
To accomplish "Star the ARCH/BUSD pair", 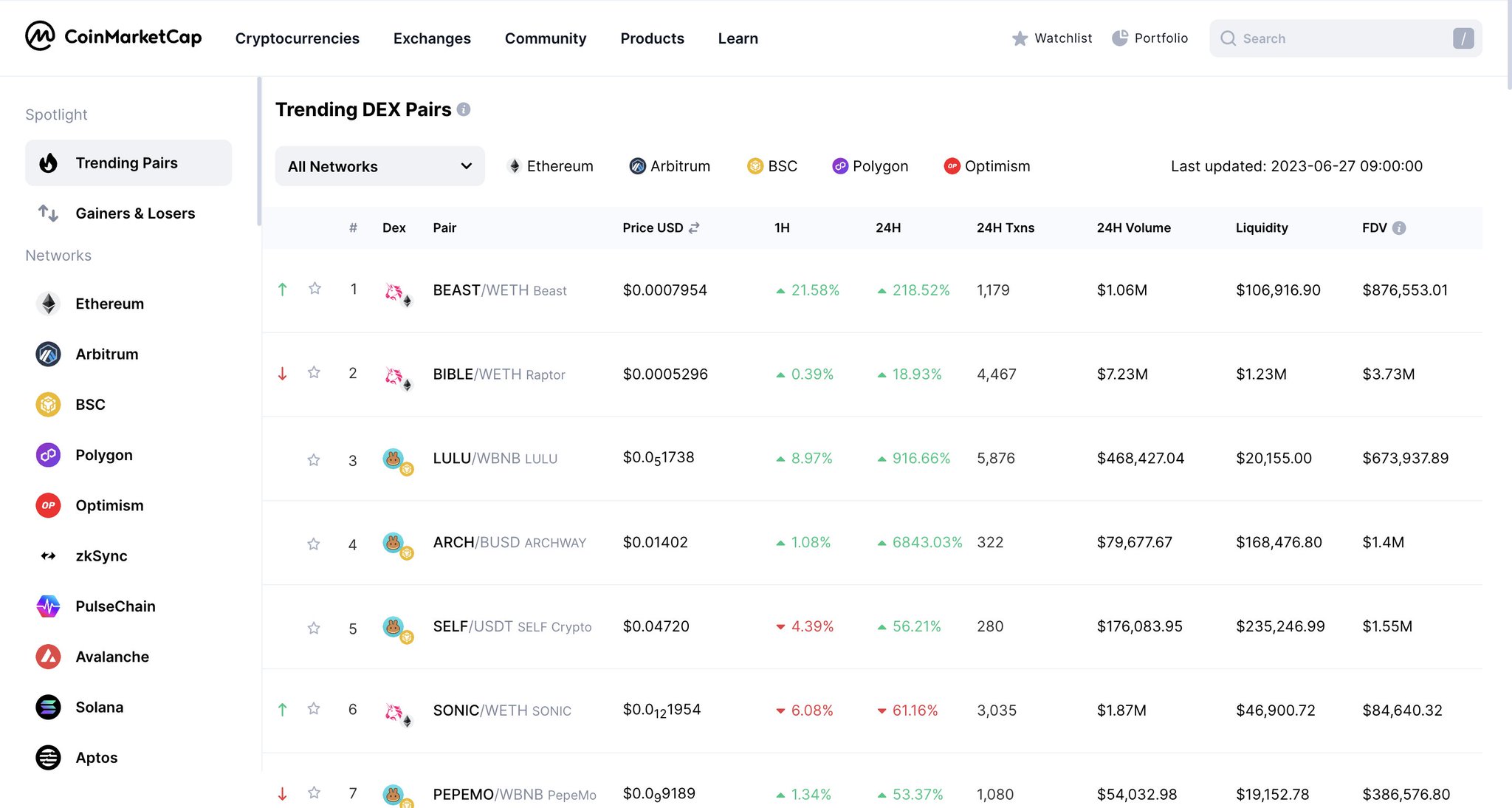I will point(314,544).
